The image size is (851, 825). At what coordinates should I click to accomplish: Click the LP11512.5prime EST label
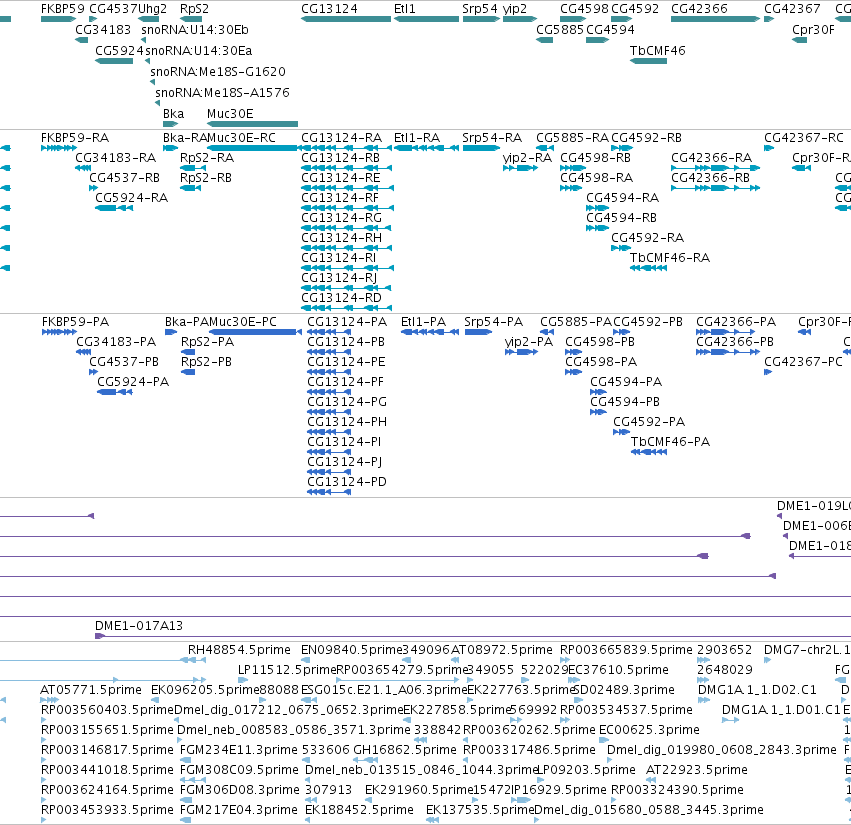tap(288, 670)
